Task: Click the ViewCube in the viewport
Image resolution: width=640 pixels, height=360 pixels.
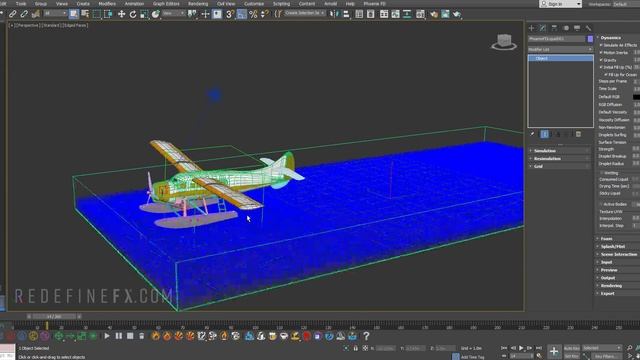Action: click(504, 42)
